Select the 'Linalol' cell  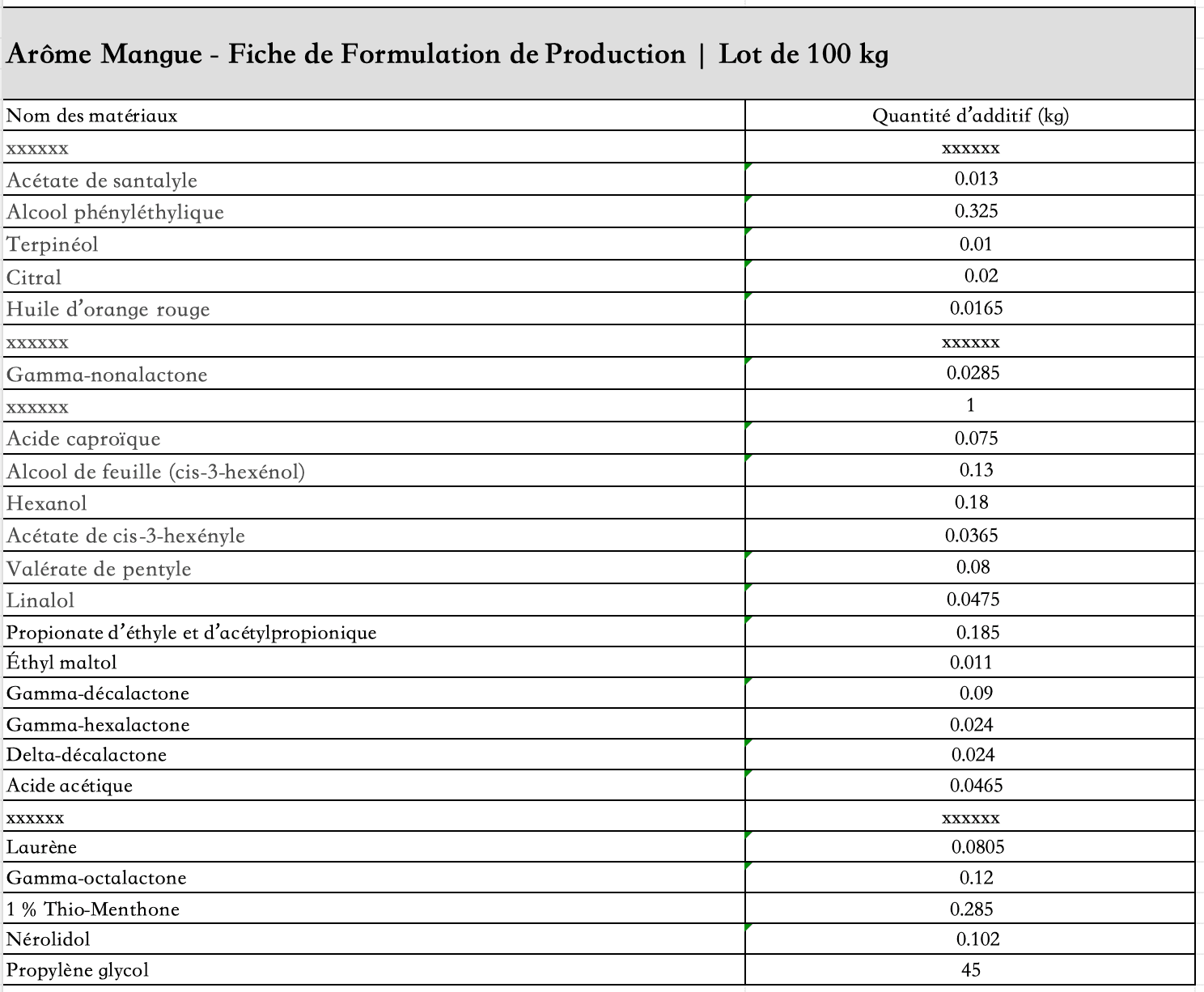(373, 600)
